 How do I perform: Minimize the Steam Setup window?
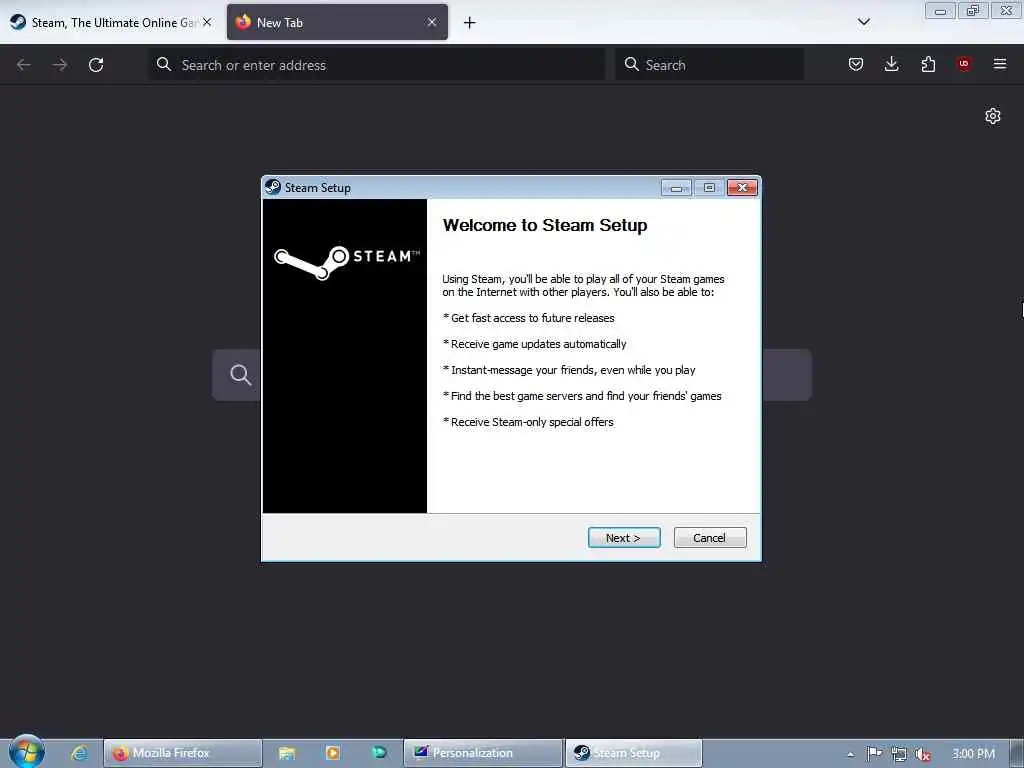coord(676,187)
